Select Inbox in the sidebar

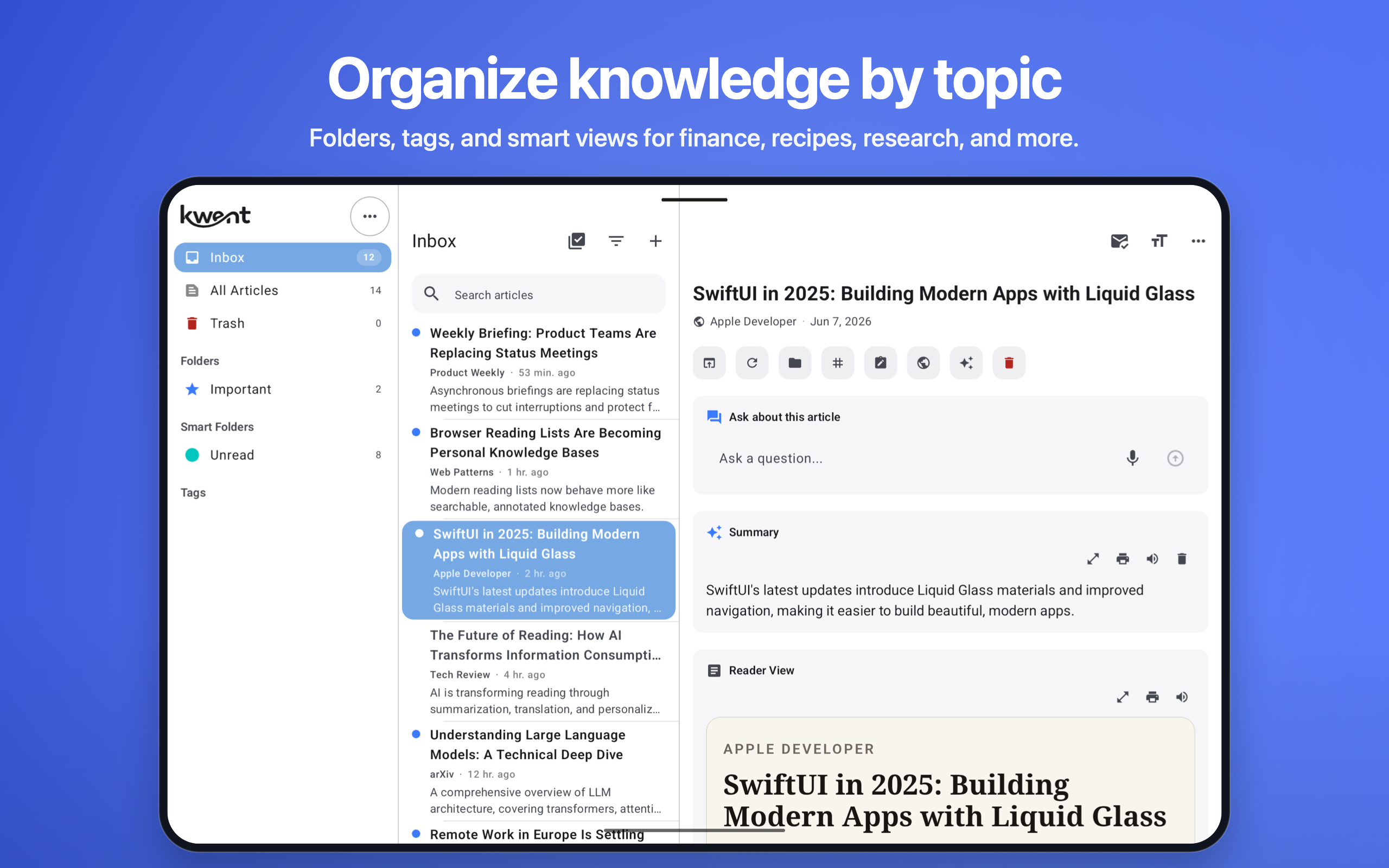click(x=282, y=257)
